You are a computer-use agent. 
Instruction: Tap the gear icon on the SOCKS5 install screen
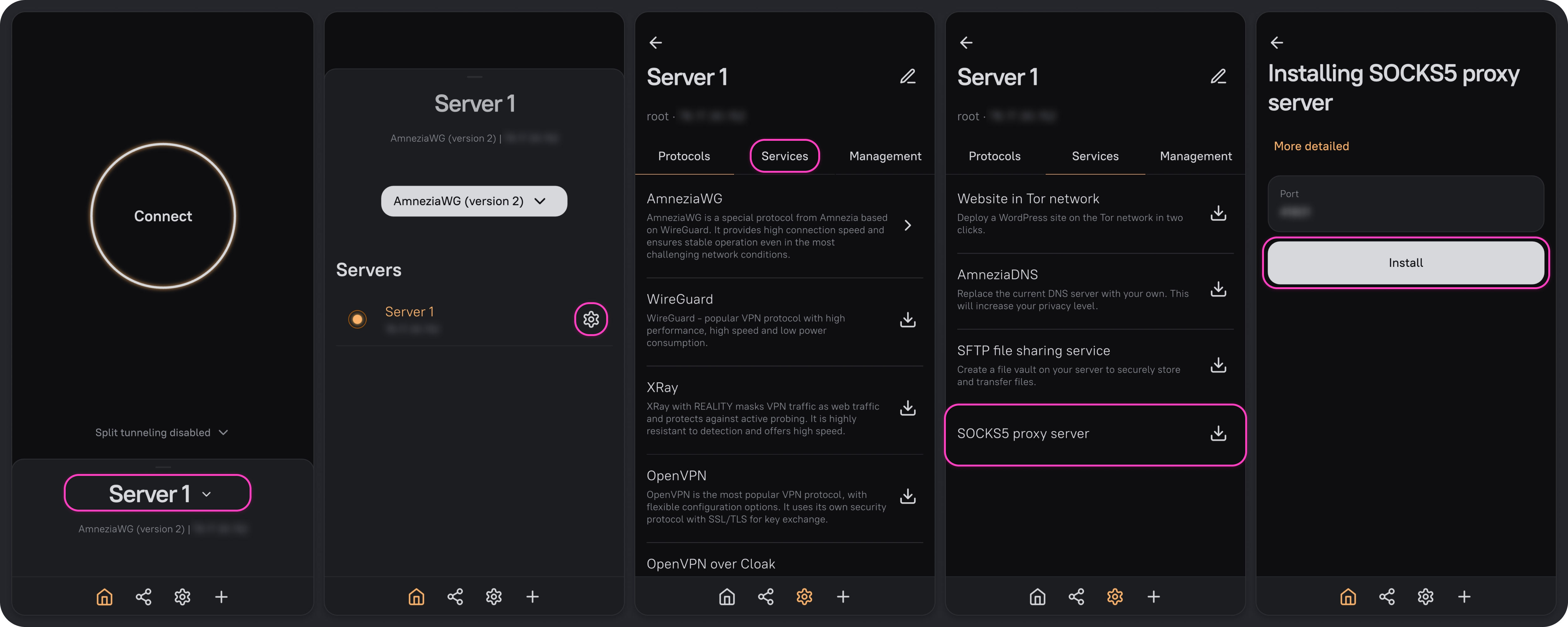point(1425,597)
